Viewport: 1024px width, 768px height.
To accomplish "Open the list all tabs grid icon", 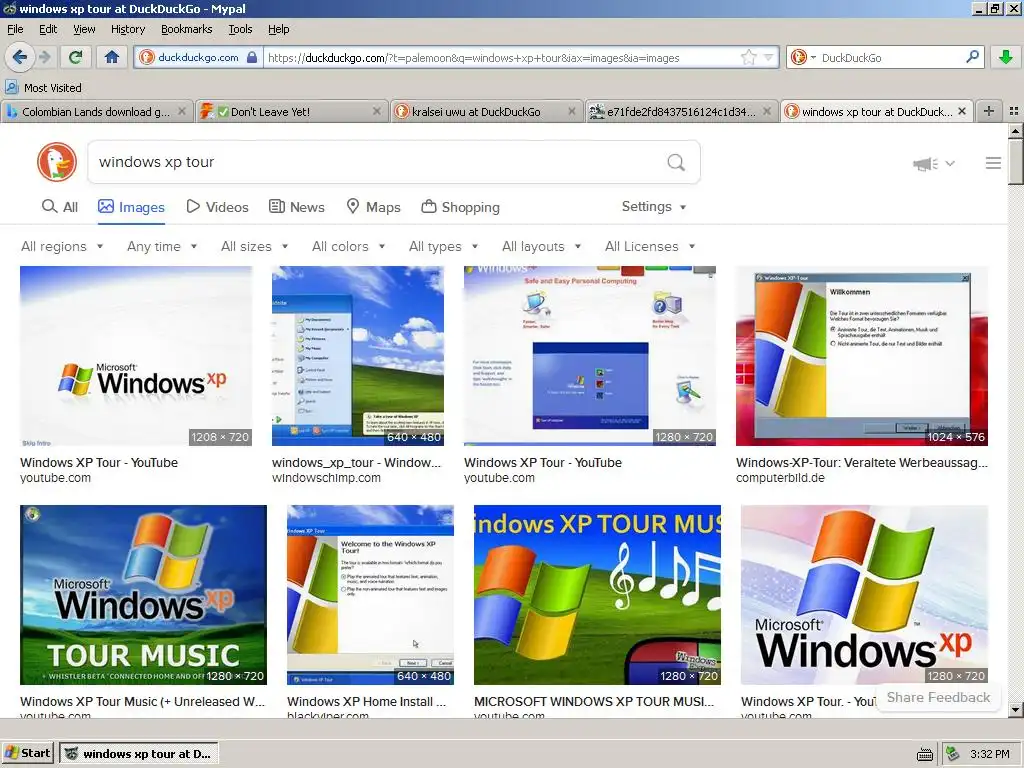I will 1014,111.
